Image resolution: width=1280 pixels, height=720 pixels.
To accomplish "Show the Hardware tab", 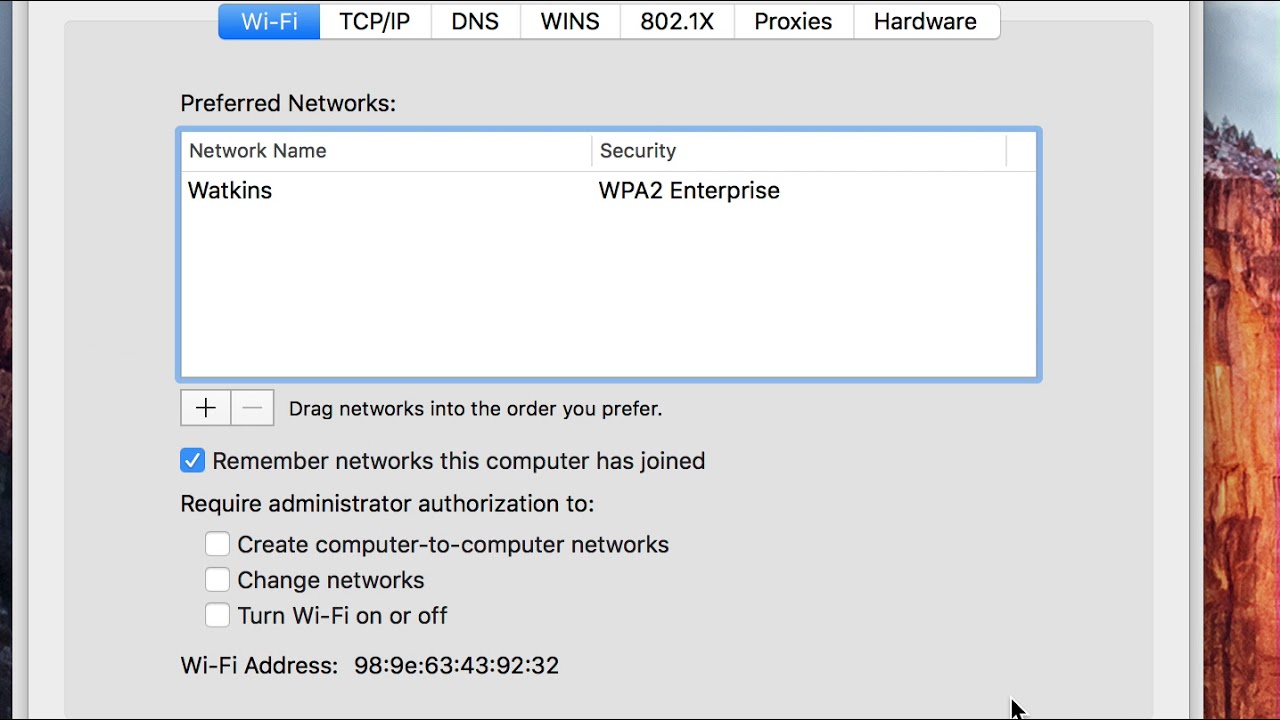I will [x=925, y=22].
